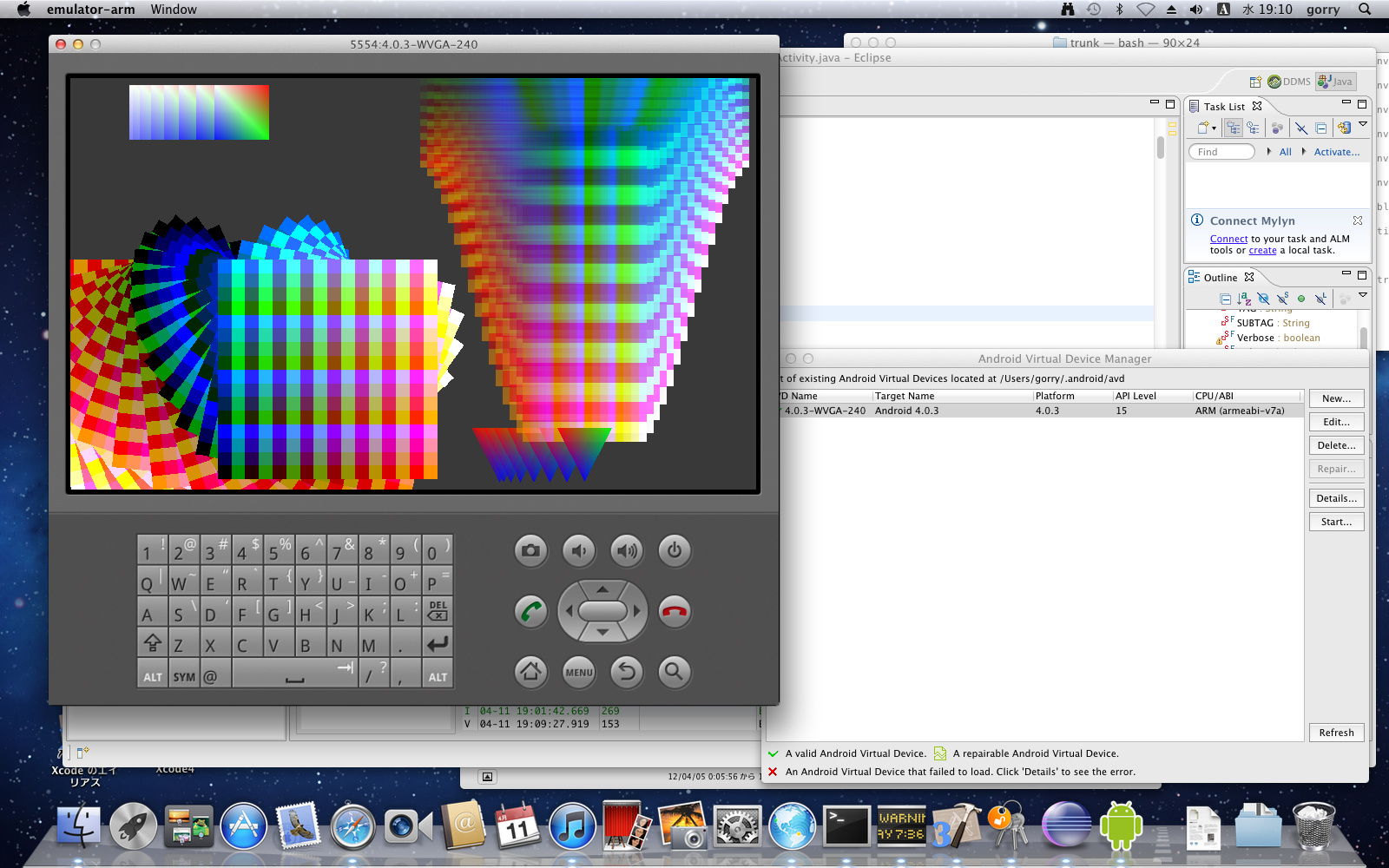The image size is (1389, 868).
Task: Click the Start... button in AVD Manager
Action: (x=1336, y=522)
